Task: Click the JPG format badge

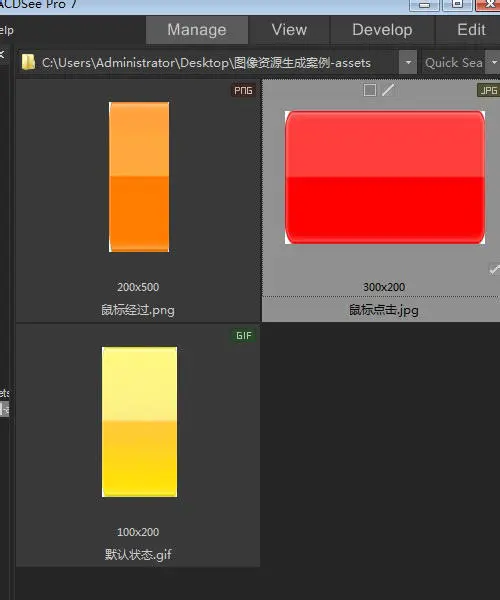Action: tap(489, 90)
